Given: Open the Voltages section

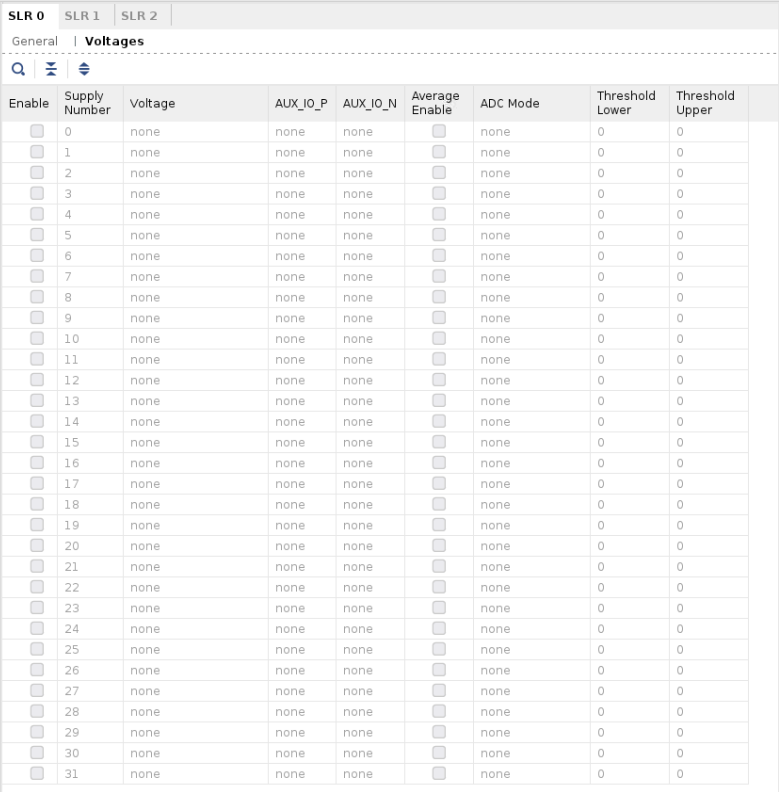Looking at the screenshot, I should click(114, 41).
